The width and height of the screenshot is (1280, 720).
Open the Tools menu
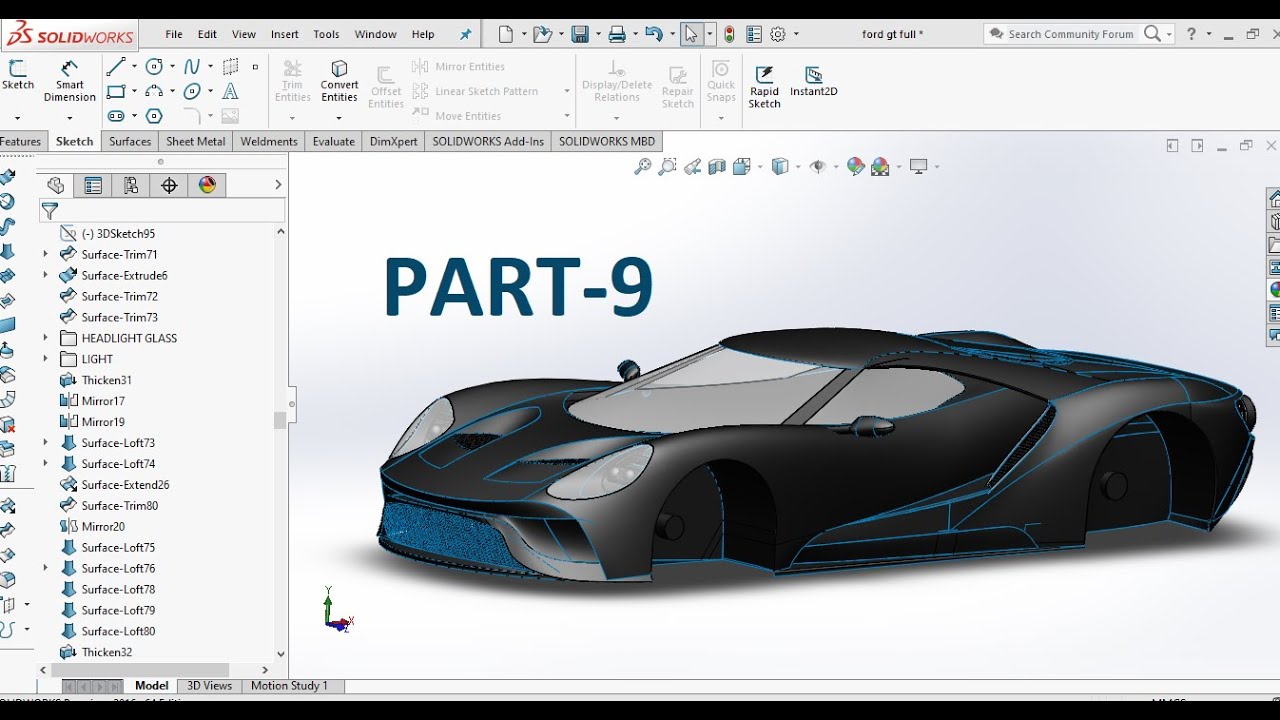326,34
